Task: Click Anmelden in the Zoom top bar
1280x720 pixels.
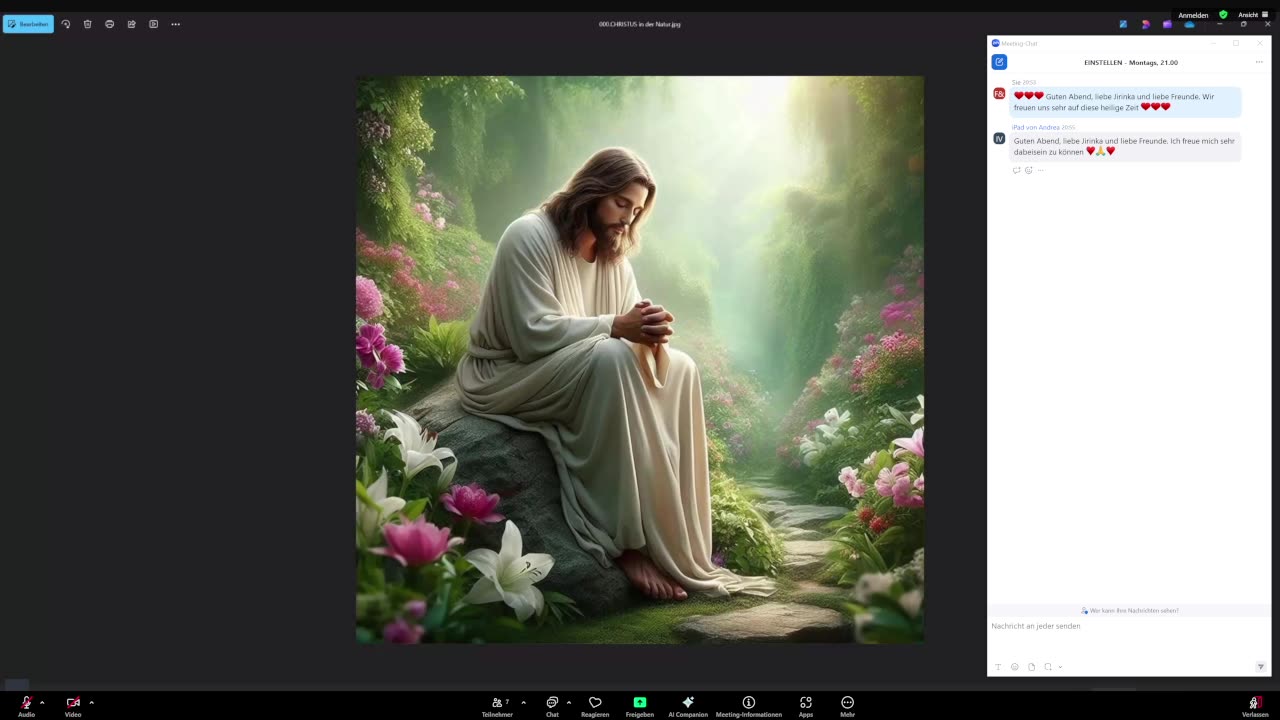Action: [x=1193, y=15]
